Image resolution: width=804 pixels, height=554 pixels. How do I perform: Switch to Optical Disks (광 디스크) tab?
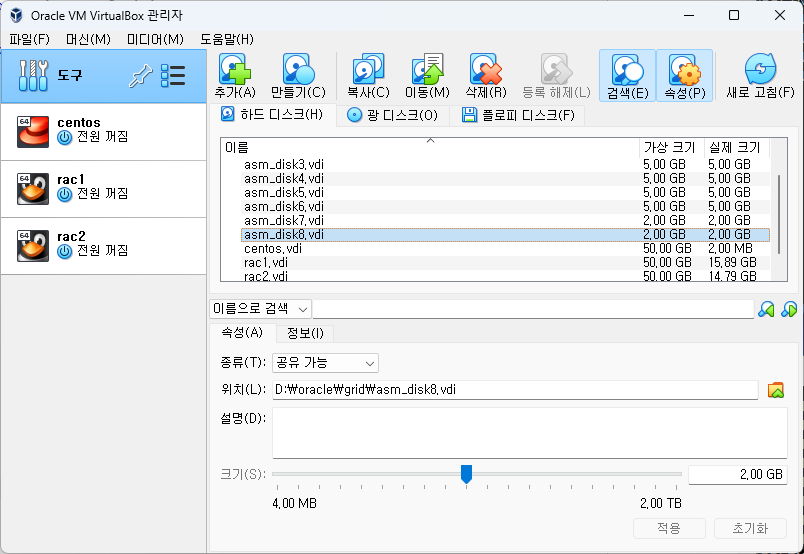pyautogui.click(x=392, y=115)
